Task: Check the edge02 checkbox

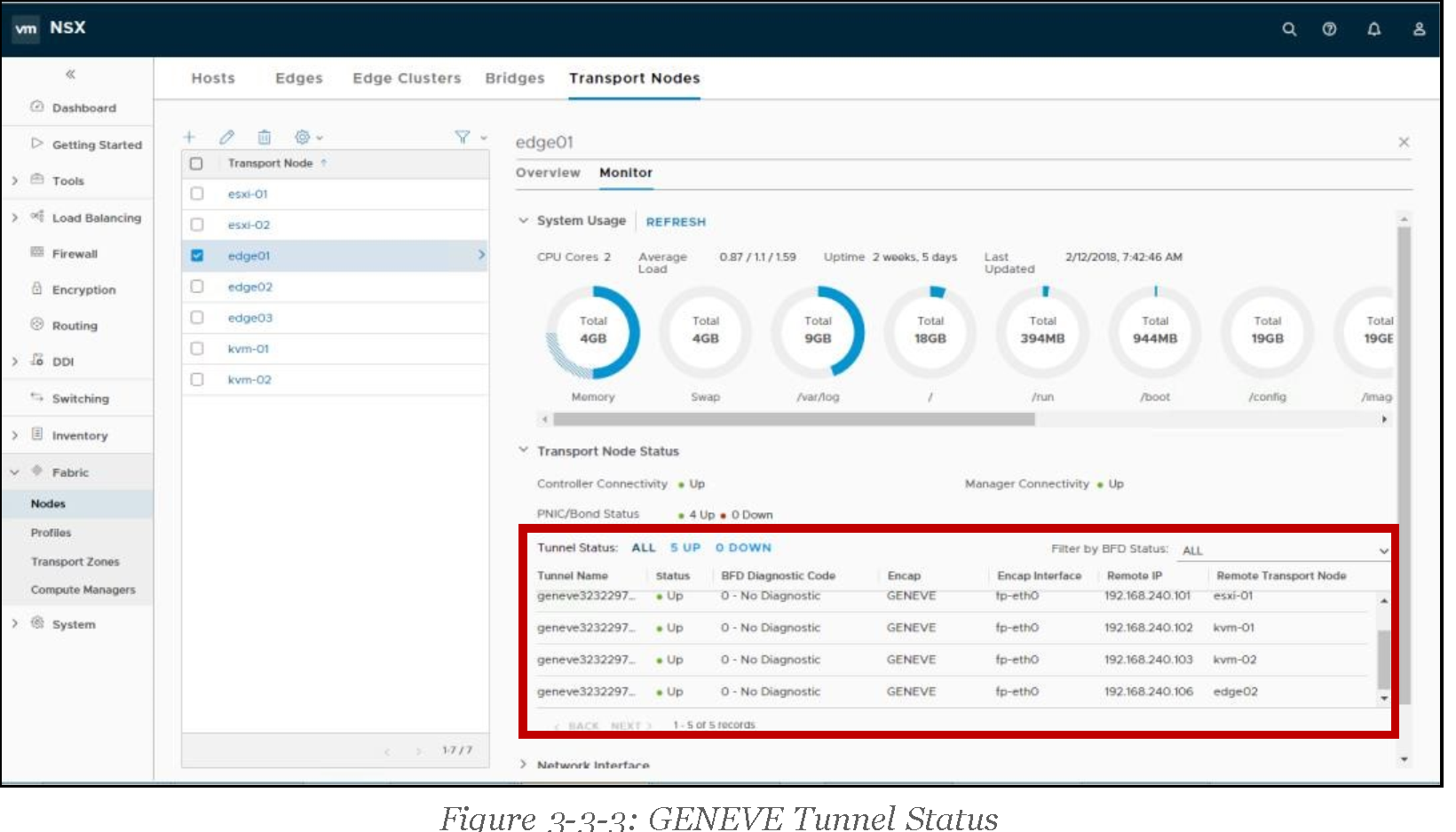Action: [x=197, y=287]
